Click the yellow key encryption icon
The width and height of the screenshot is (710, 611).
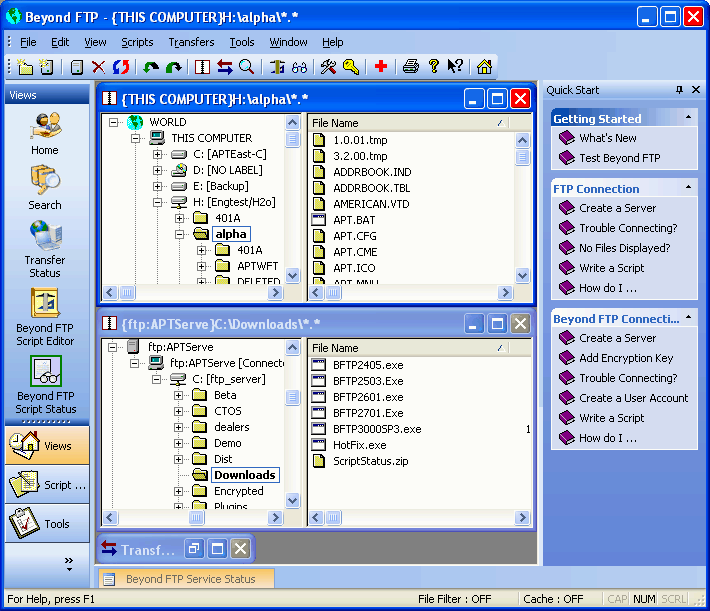(x=351, y=67)
